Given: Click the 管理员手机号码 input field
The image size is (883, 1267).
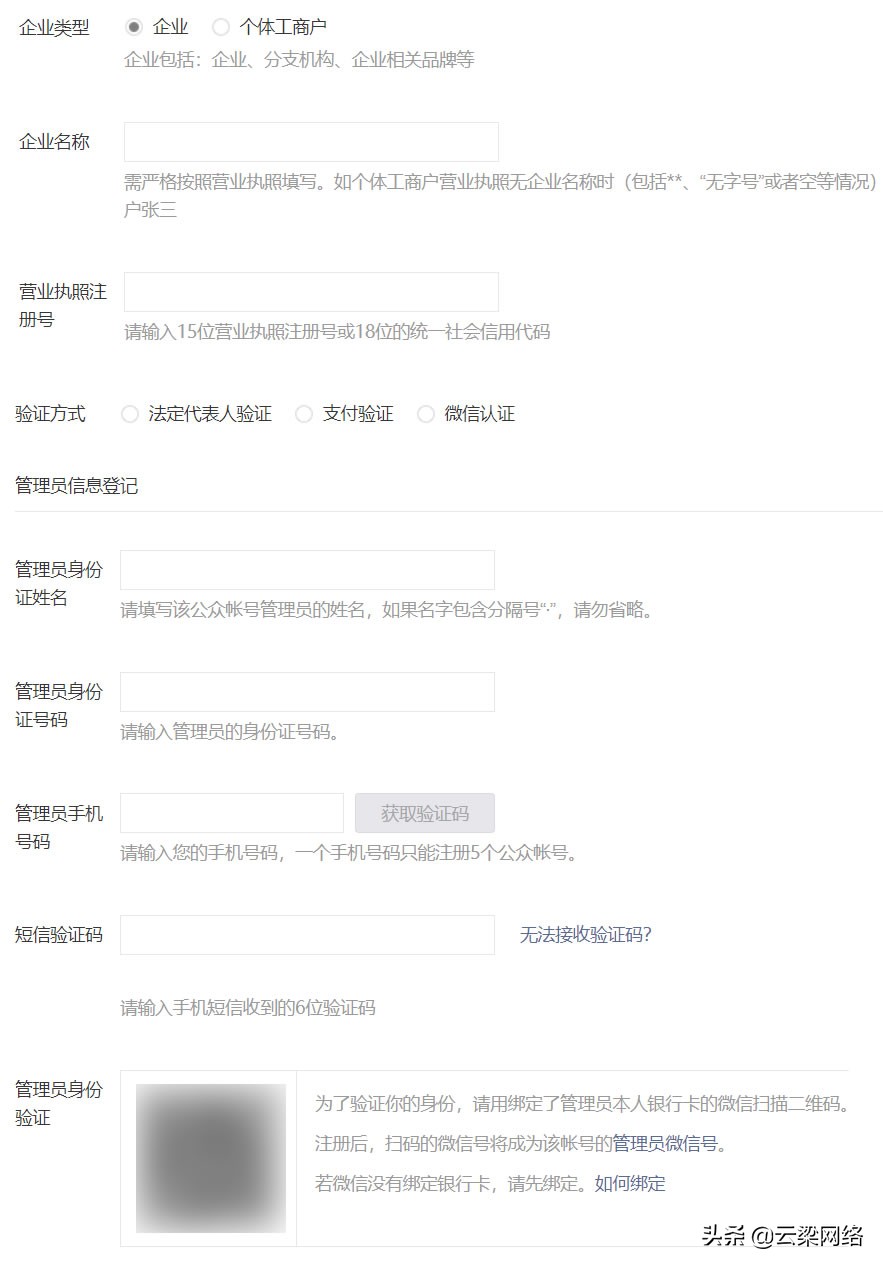Looking at the screenshot, I should pos(231,813).
